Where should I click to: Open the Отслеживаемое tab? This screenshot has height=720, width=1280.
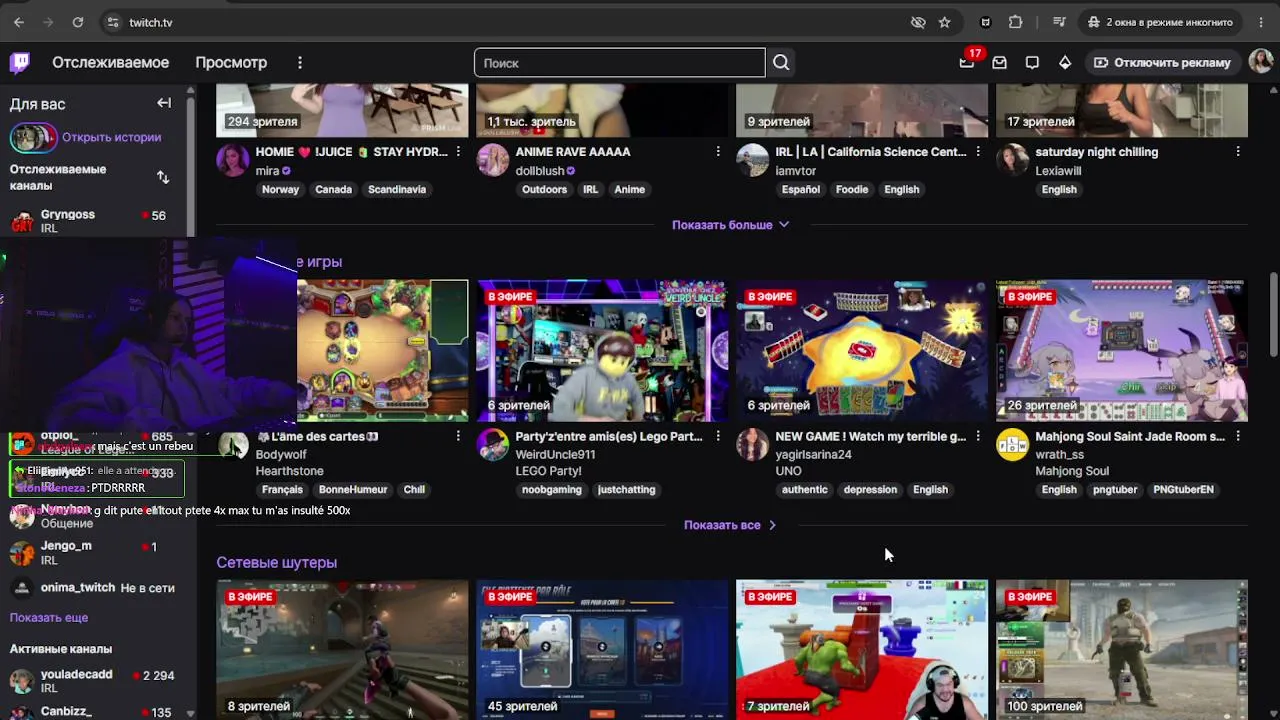[x=111, y=62]
